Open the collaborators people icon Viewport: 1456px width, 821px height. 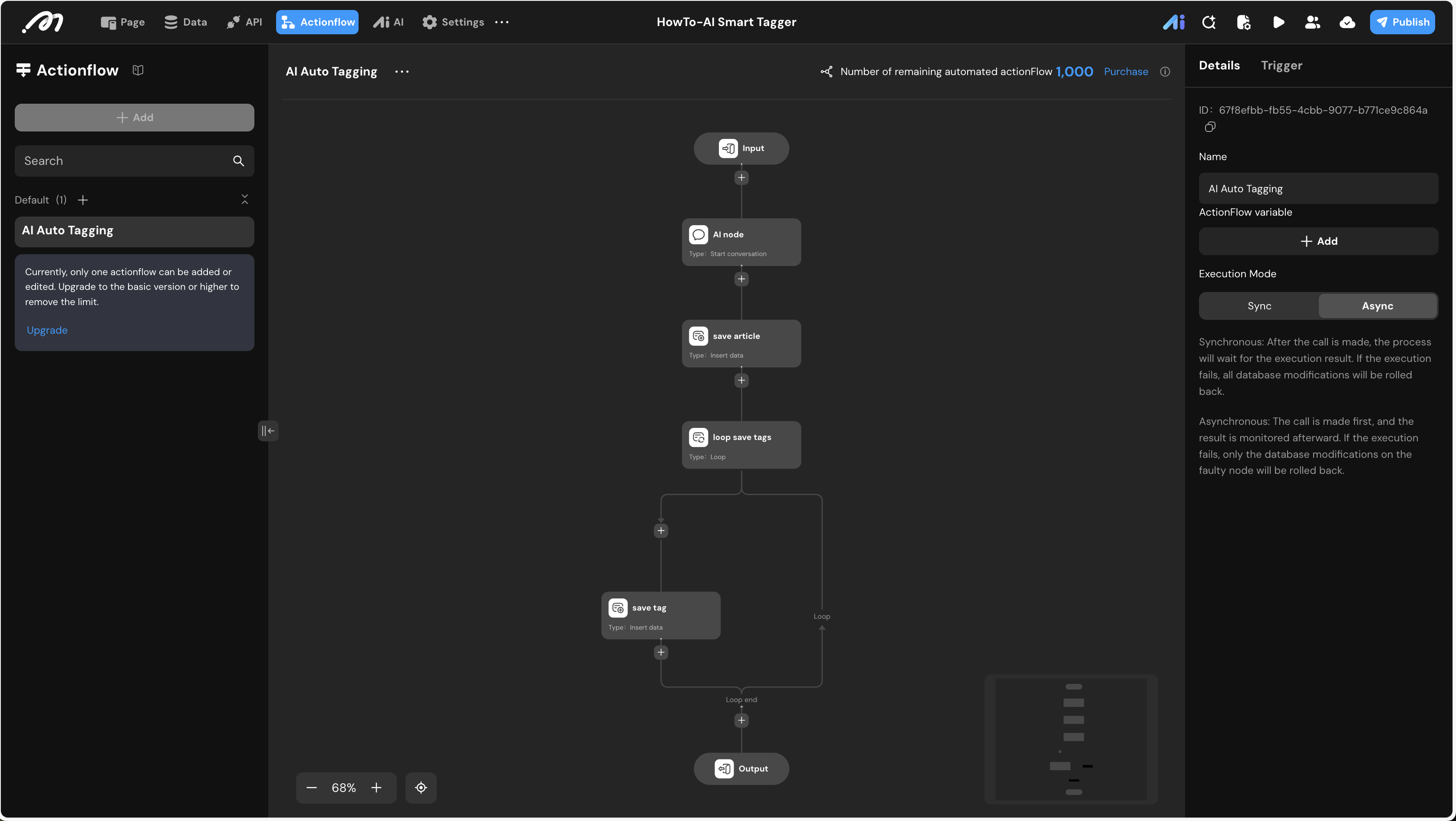[1312, 22]
